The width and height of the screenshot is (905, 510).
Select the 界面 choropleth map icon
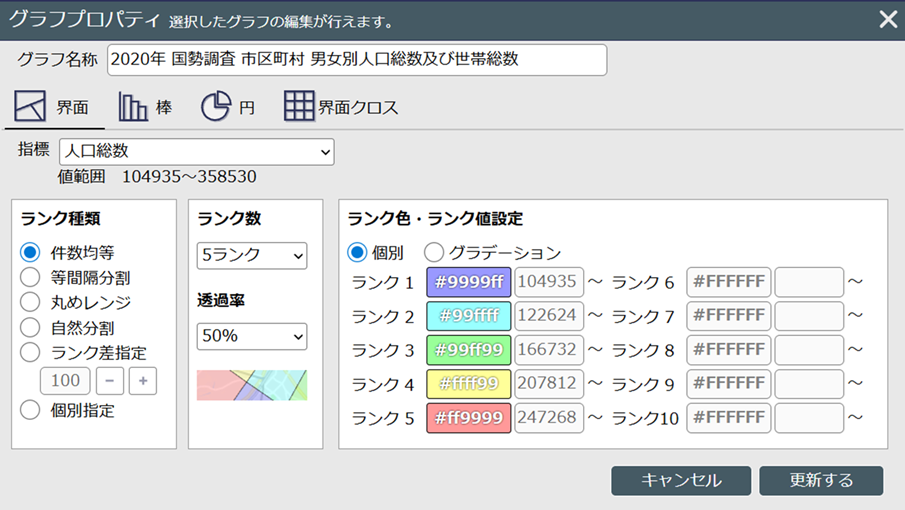33,107
